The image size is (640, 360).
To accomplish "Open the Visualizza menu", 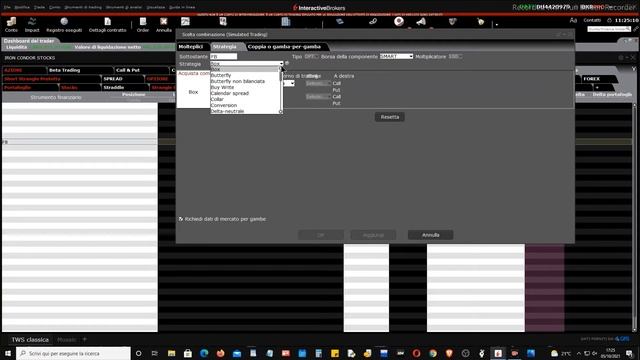I will tap(156, 7).
